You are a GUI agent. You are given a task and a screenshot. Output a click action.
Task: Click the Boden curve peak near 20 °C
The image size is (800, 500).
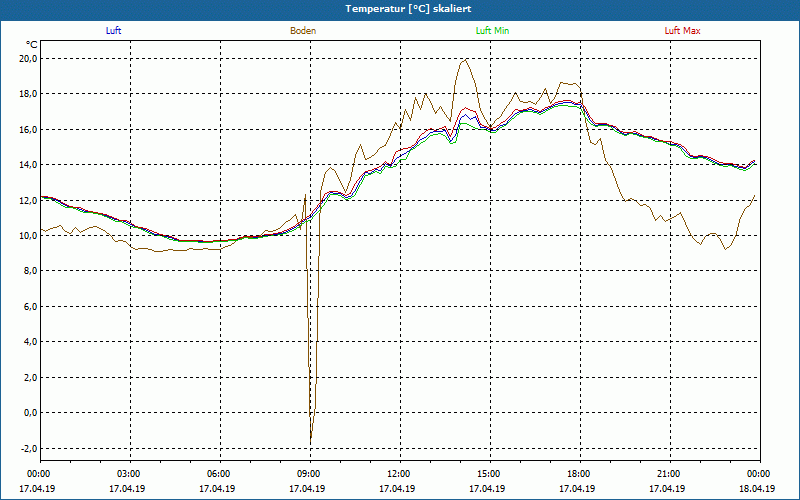point(465,60)
